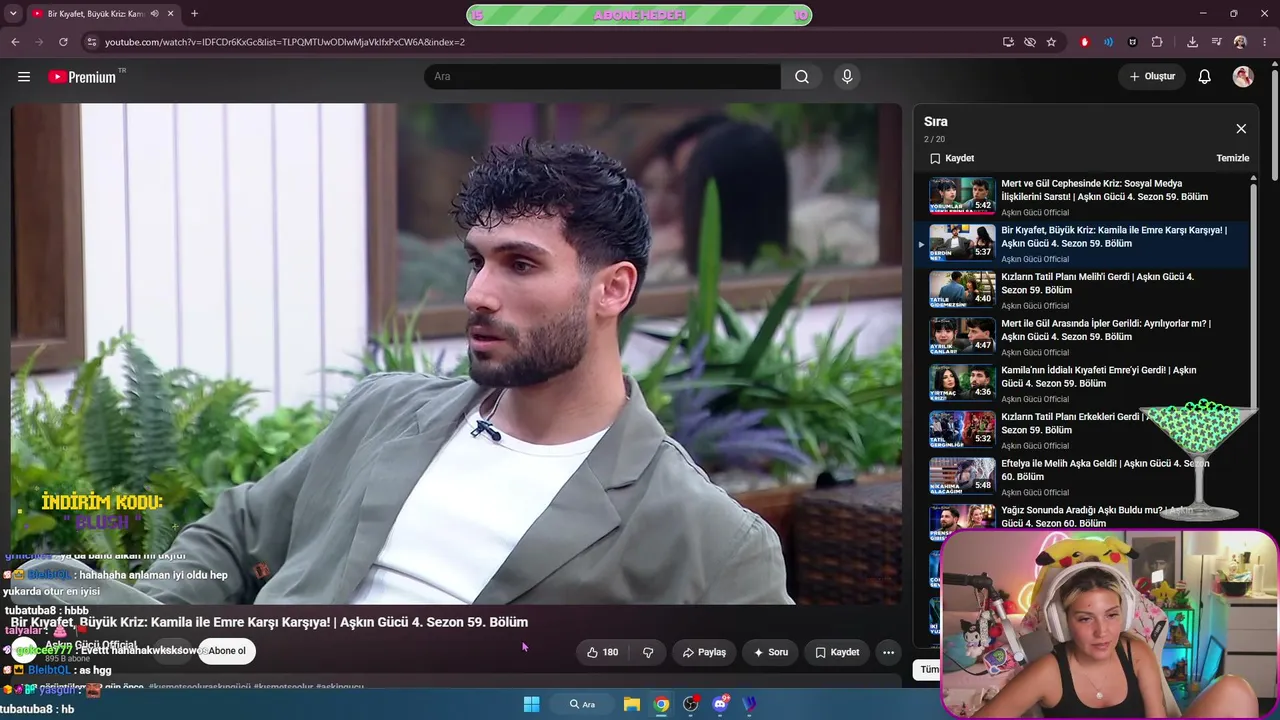Play queue video 'Mert ve Gül Cephesinde Kriz'

click(x=1082, y=197)
